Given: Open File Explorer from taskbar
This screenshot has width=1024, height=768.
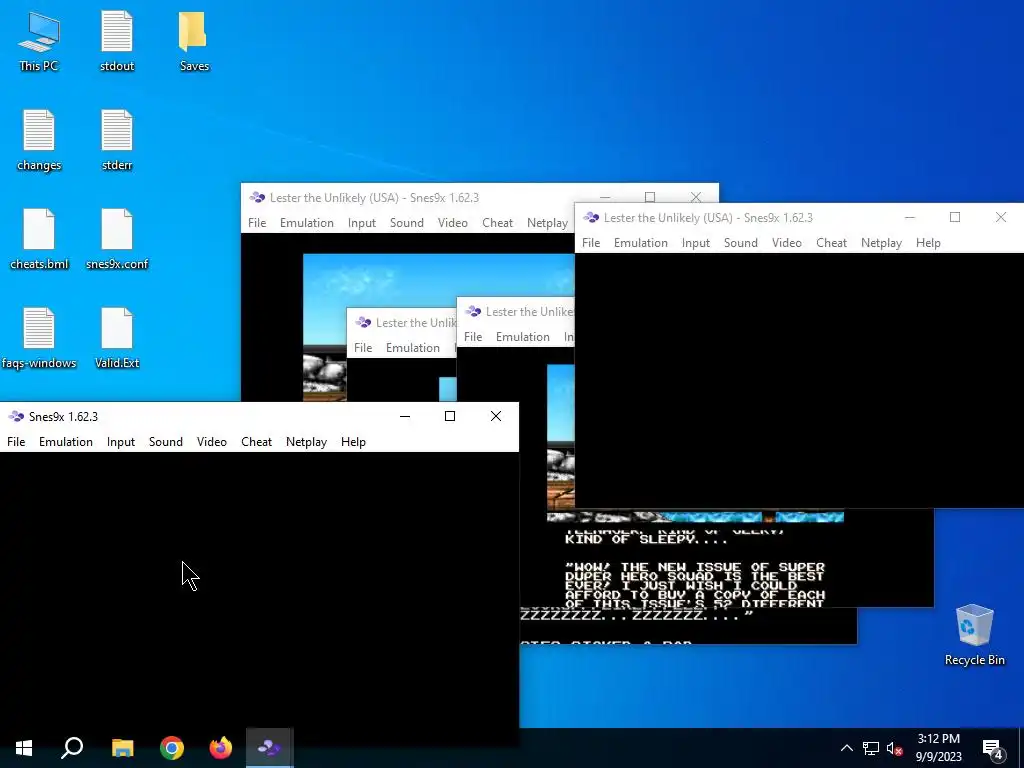Looking at the screenshot, I should coord(122,748).
